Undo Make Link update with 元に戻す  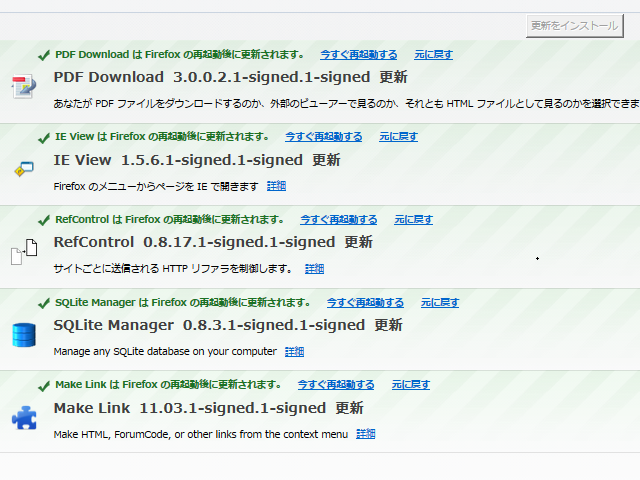[x=411, y=385]
